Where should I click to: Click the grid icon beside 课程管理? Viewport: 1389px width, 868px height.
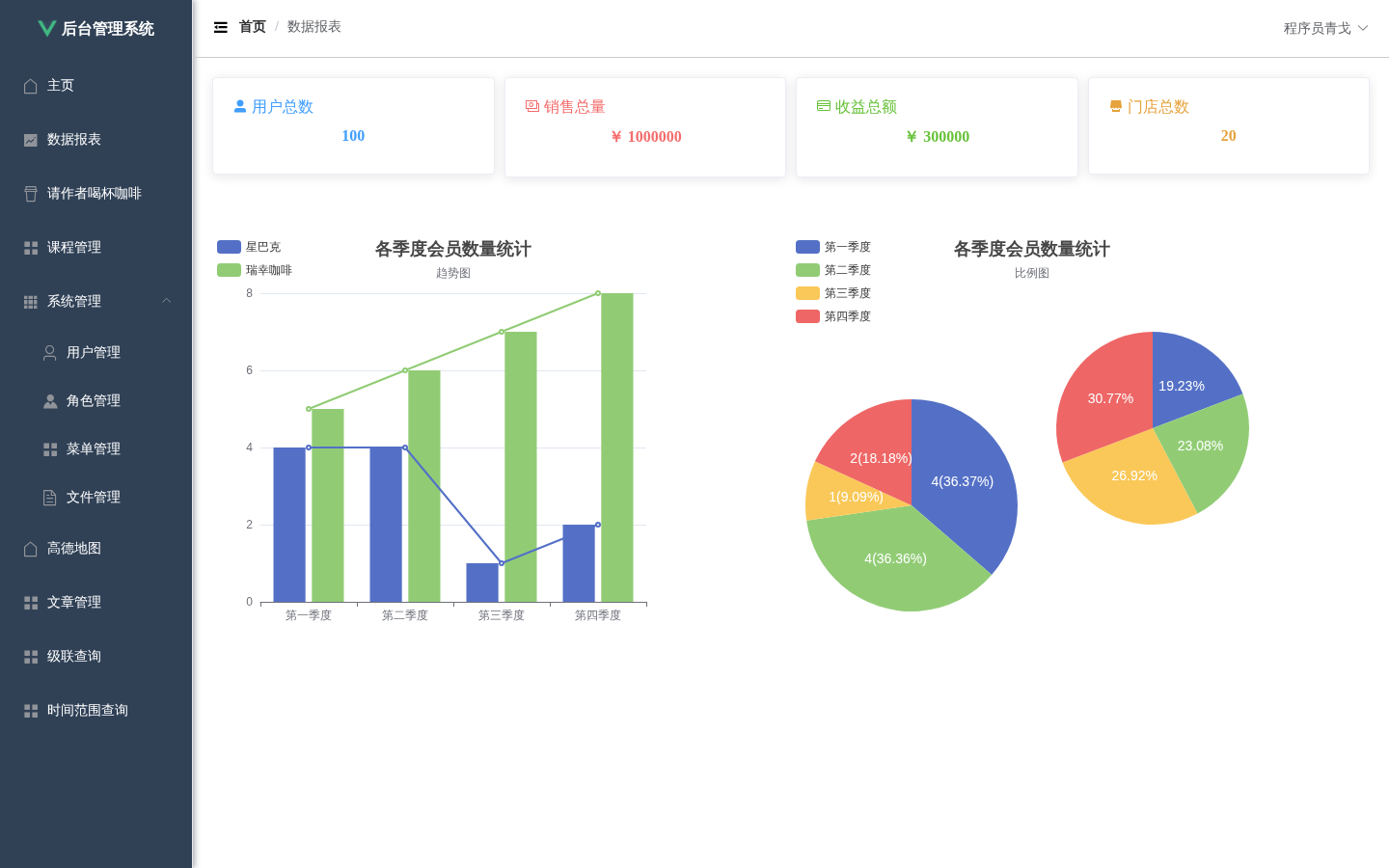31,248
